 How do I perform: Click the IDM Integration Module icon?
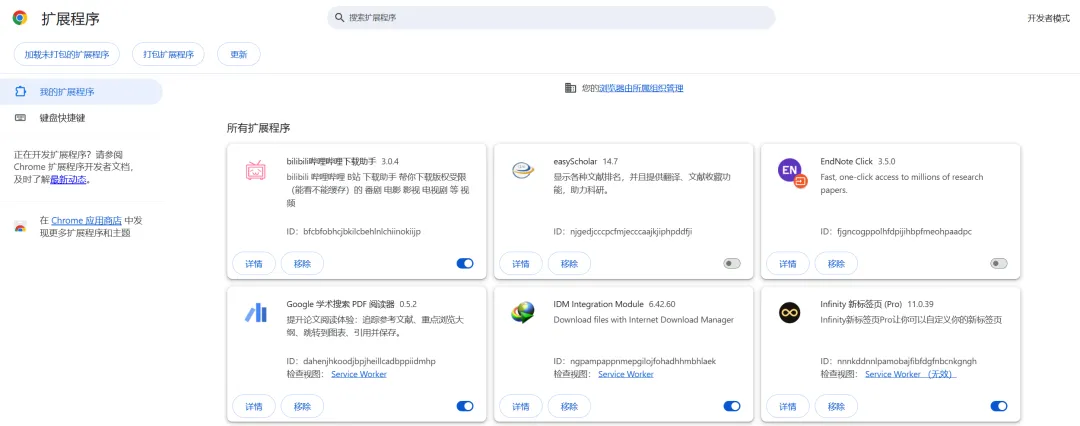(523, 312)
